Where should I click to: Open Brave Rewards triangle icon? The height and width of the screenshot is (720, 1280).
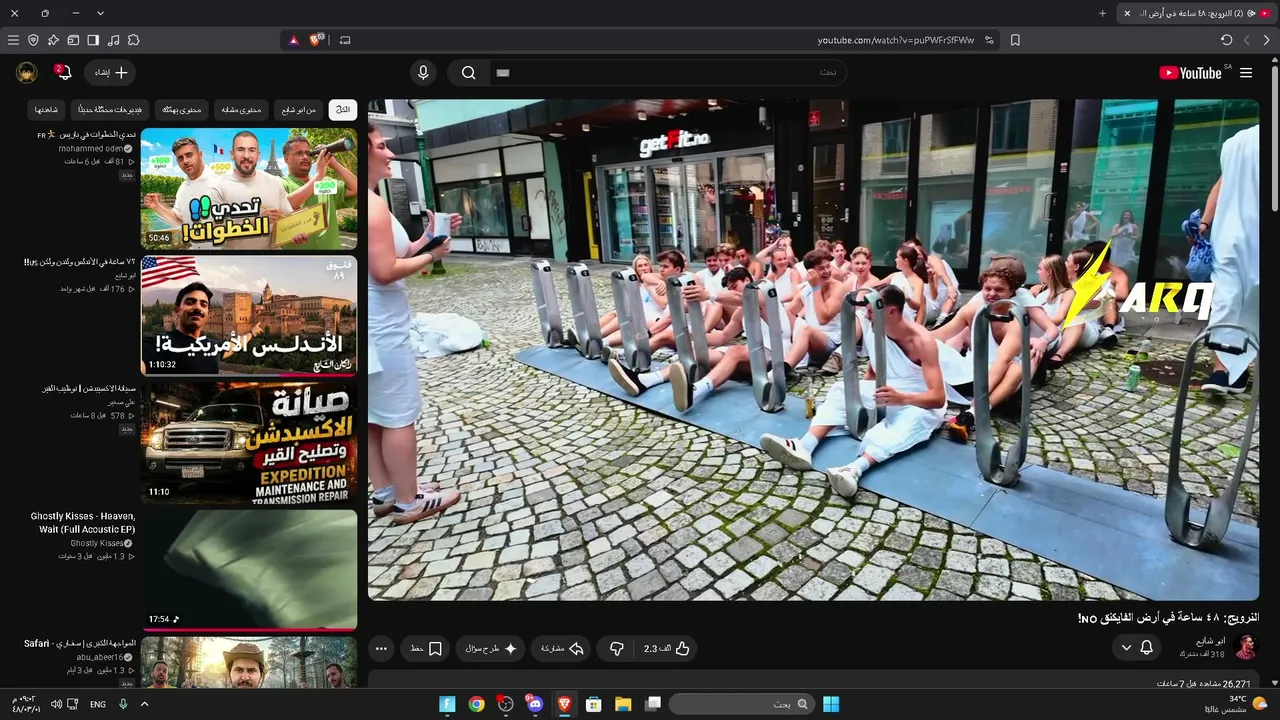[x=293, y=40]
